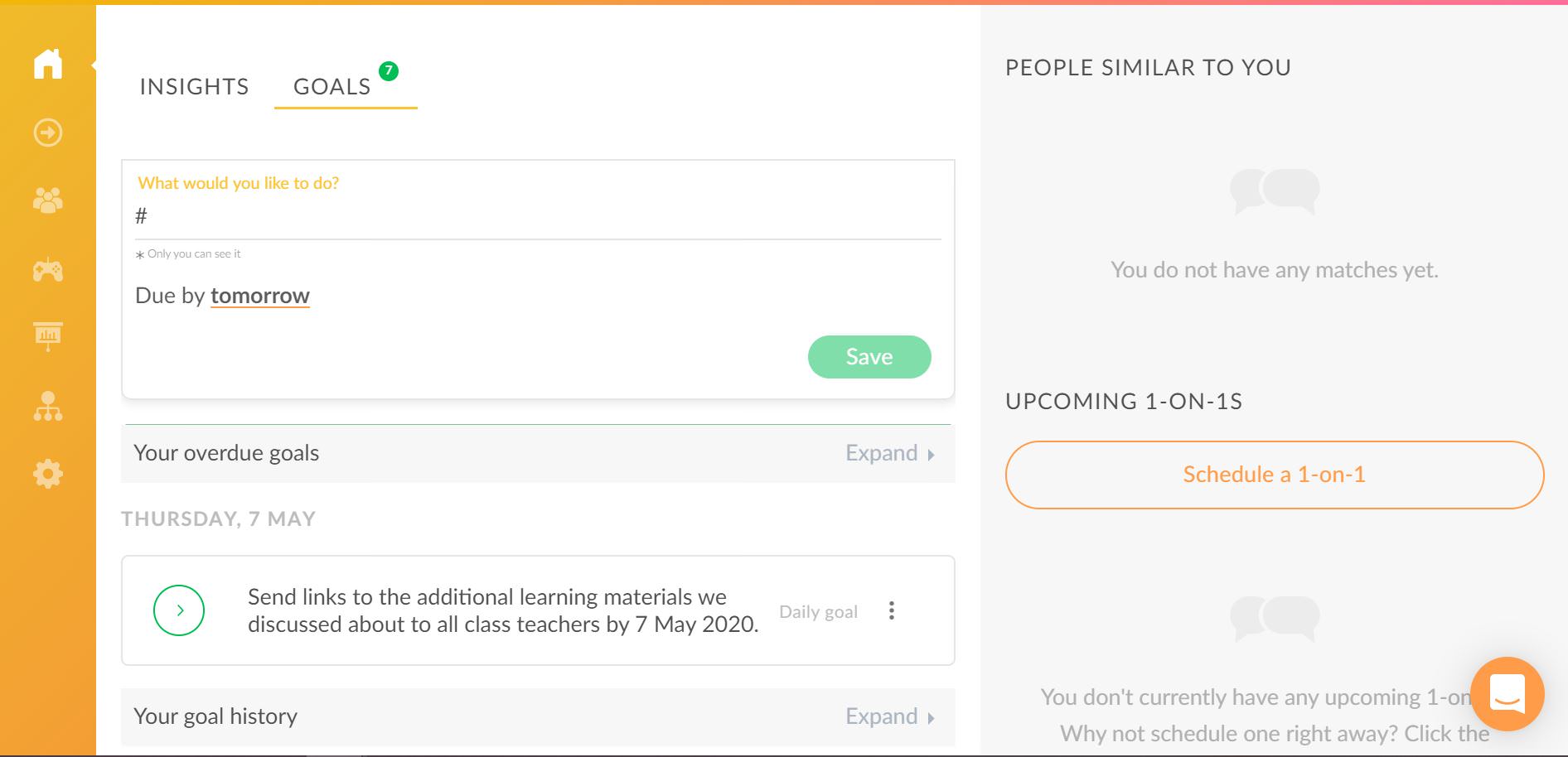The height and width of the screenshot is (757, 1568).
Task: Change due date via tomorrow link
Action: tap(260, 296)
